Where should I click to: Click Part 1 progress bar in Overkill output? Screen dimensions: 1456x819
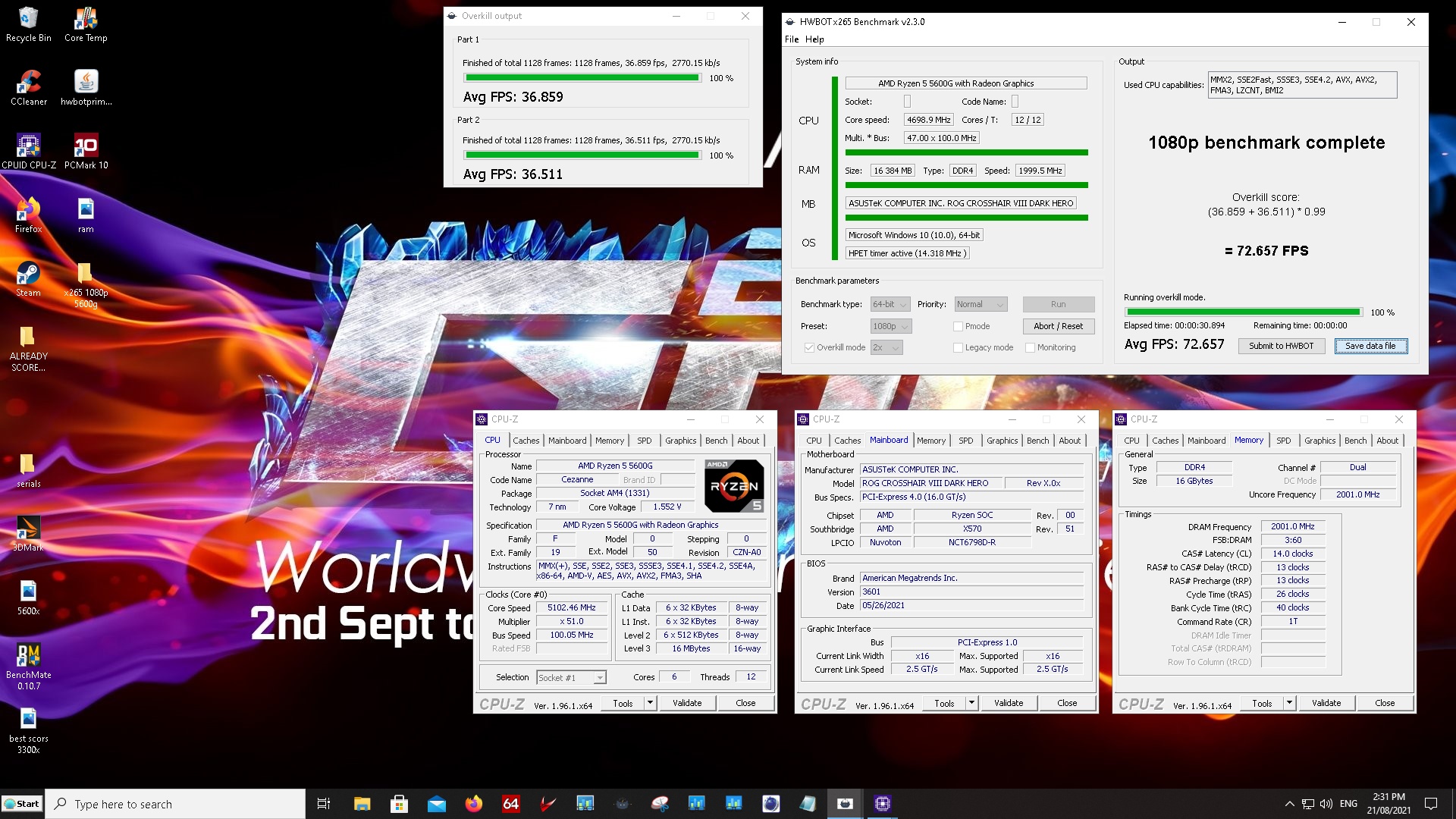[582, 78]
